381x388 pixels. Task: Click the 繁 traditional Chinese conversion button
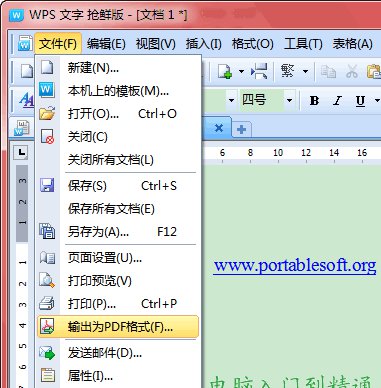click(x=288, y=71)
